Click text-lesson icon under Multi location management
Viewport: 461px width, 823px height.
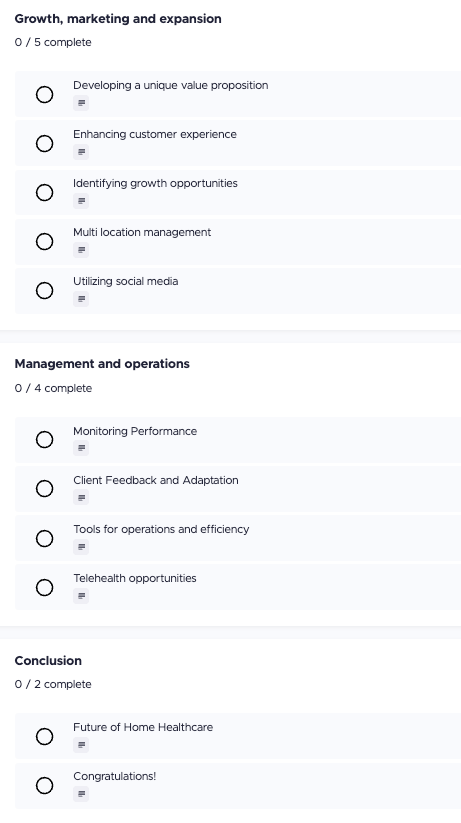tap(81, 250)
